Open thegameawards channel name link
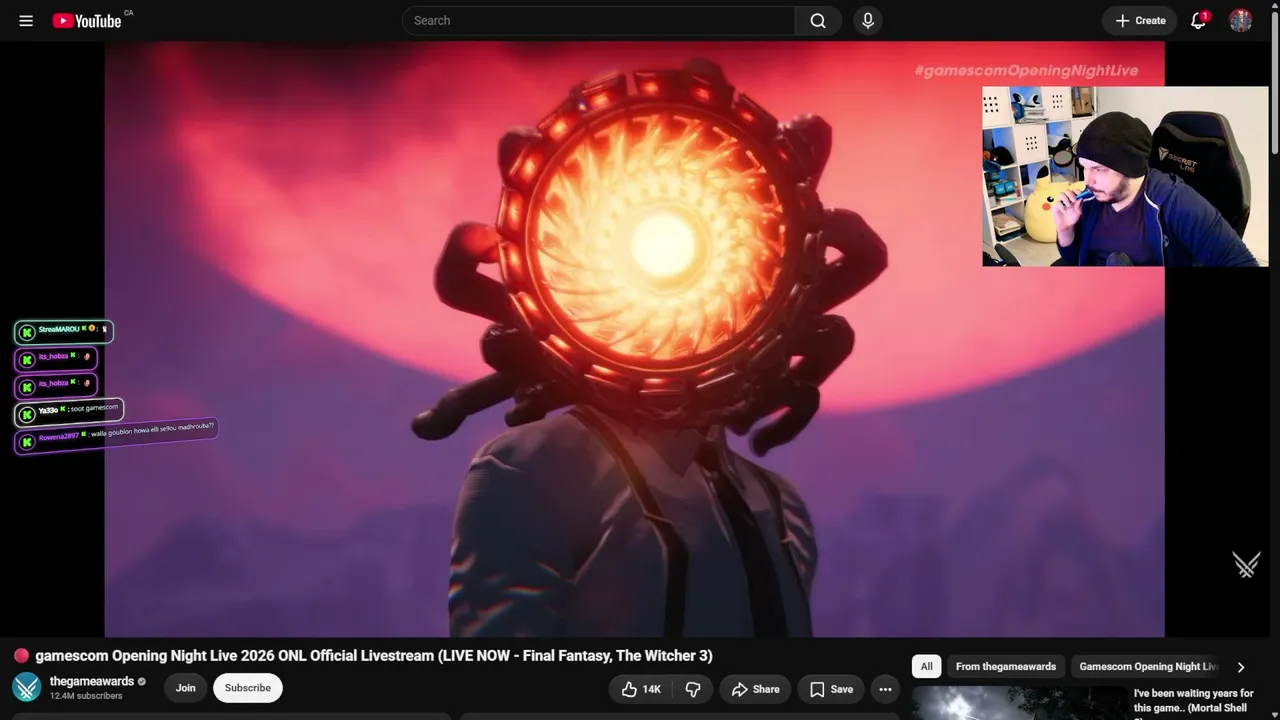The height and width of the screenshot is (720, 1280). point(92,681)
